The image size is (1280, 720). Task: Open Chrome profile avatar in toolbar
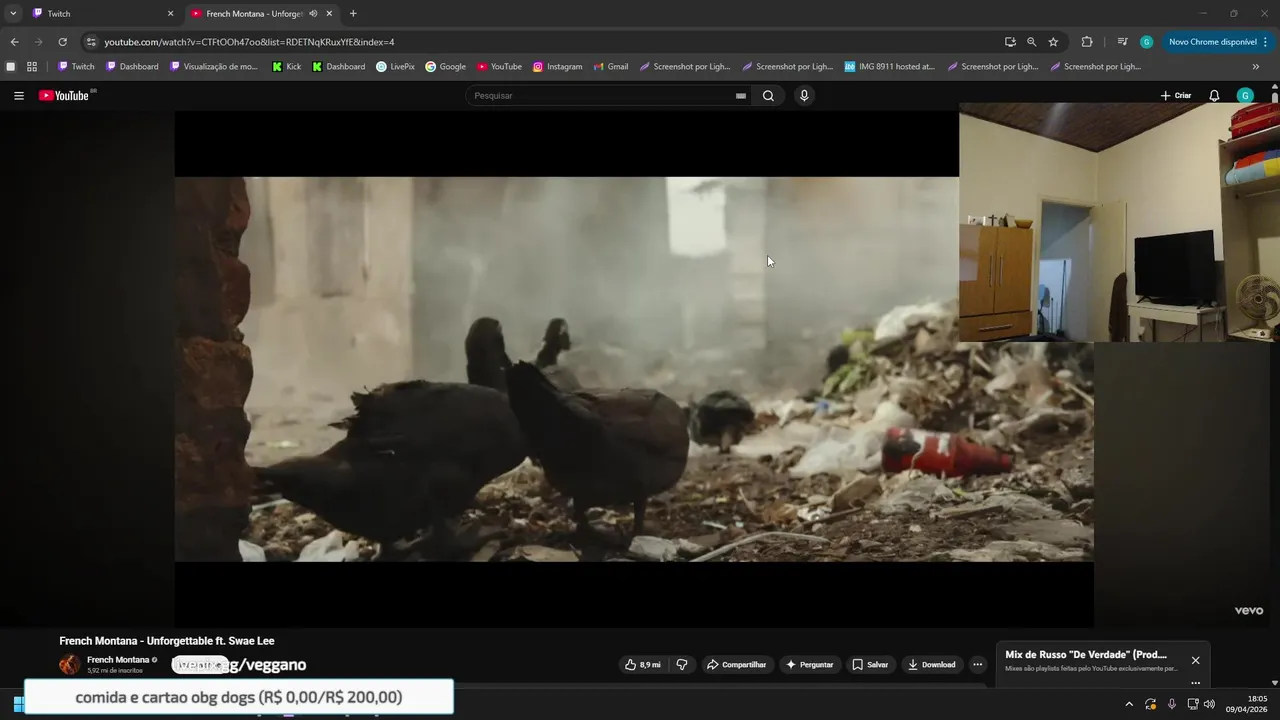click(x=1146, y=42)
